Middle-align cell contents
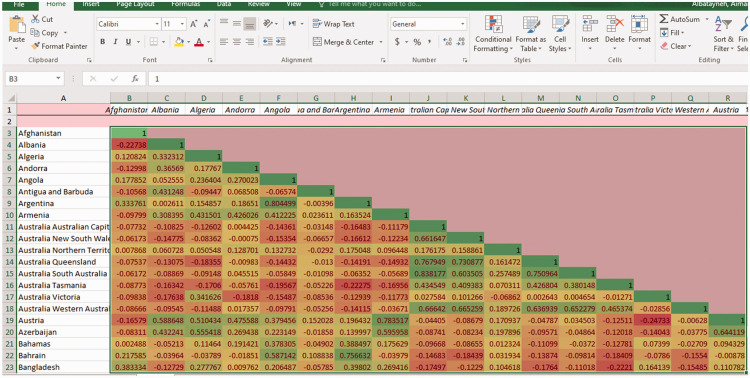The image size is (750, 378). (236, 23)
